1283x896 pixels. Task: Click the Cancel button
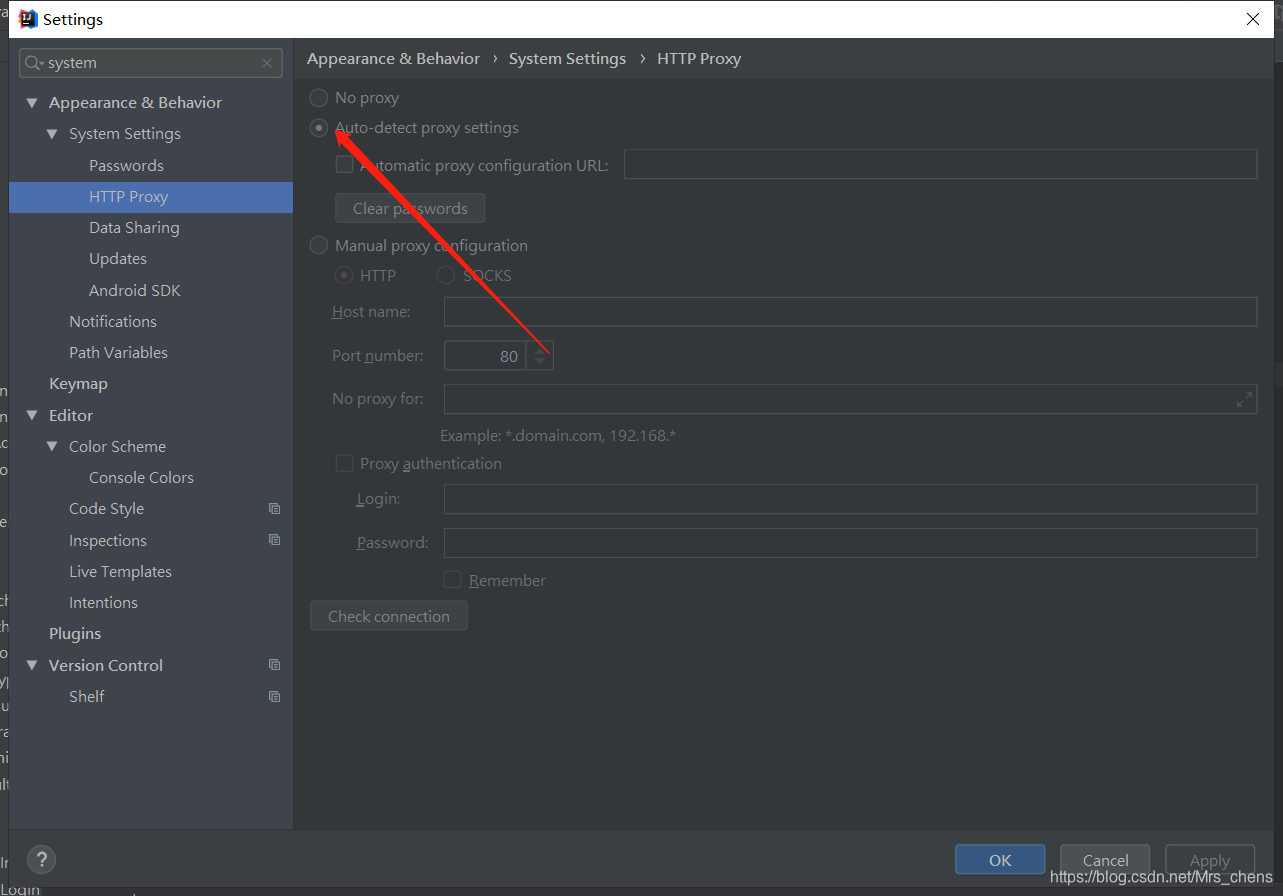1105,860
